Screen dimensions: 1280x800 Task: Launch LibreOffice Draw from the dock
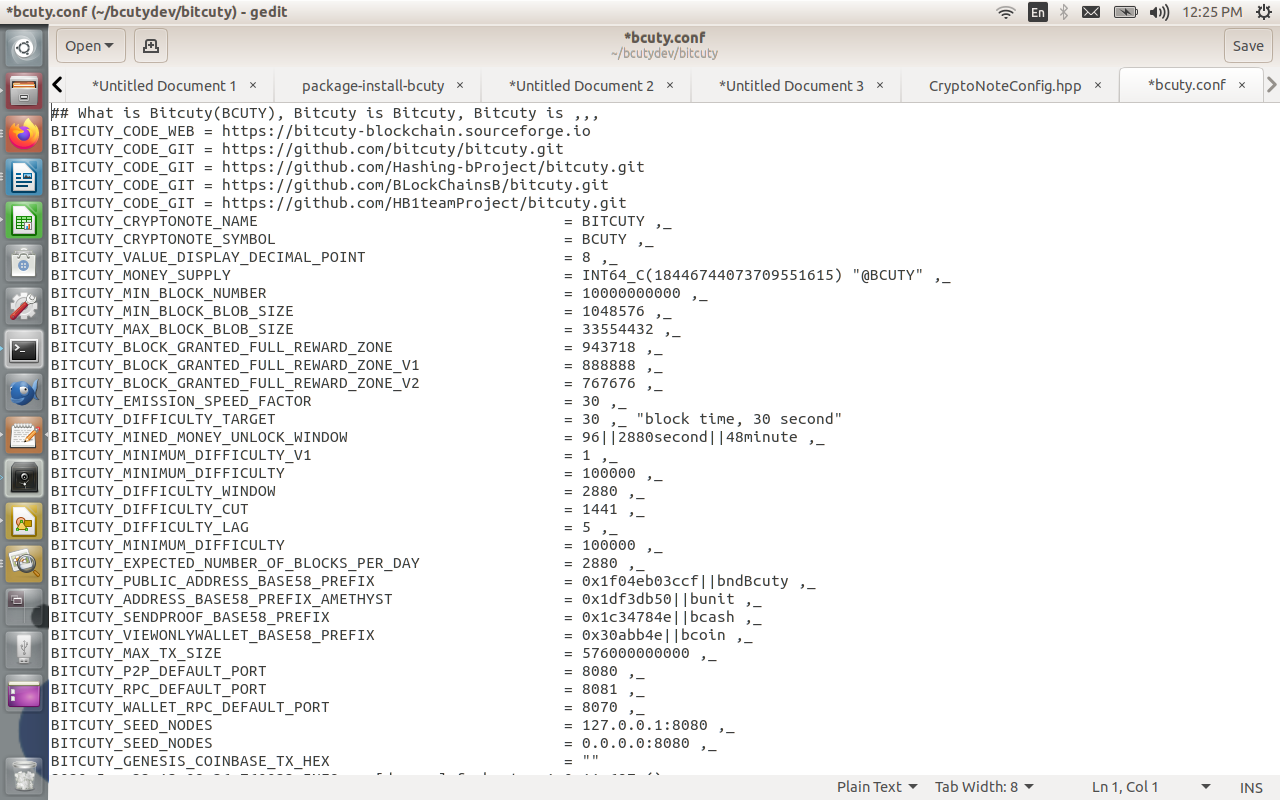24,522
